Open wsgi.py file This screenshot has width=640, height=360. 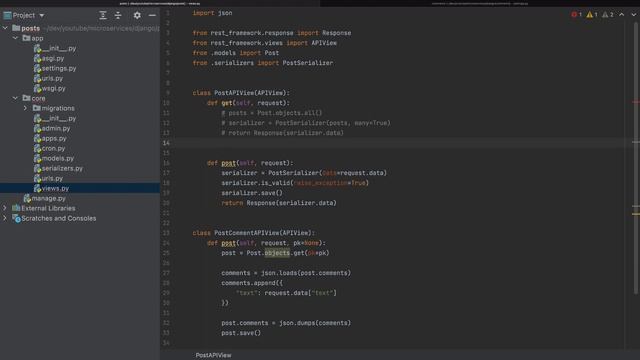pos(49,88)
